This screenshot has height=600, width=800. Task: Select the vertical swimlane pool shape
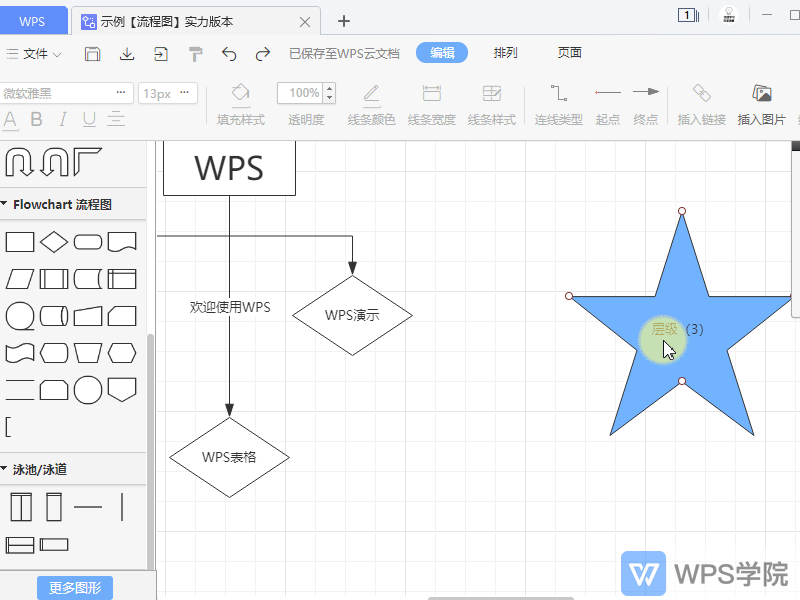[21, 507]
